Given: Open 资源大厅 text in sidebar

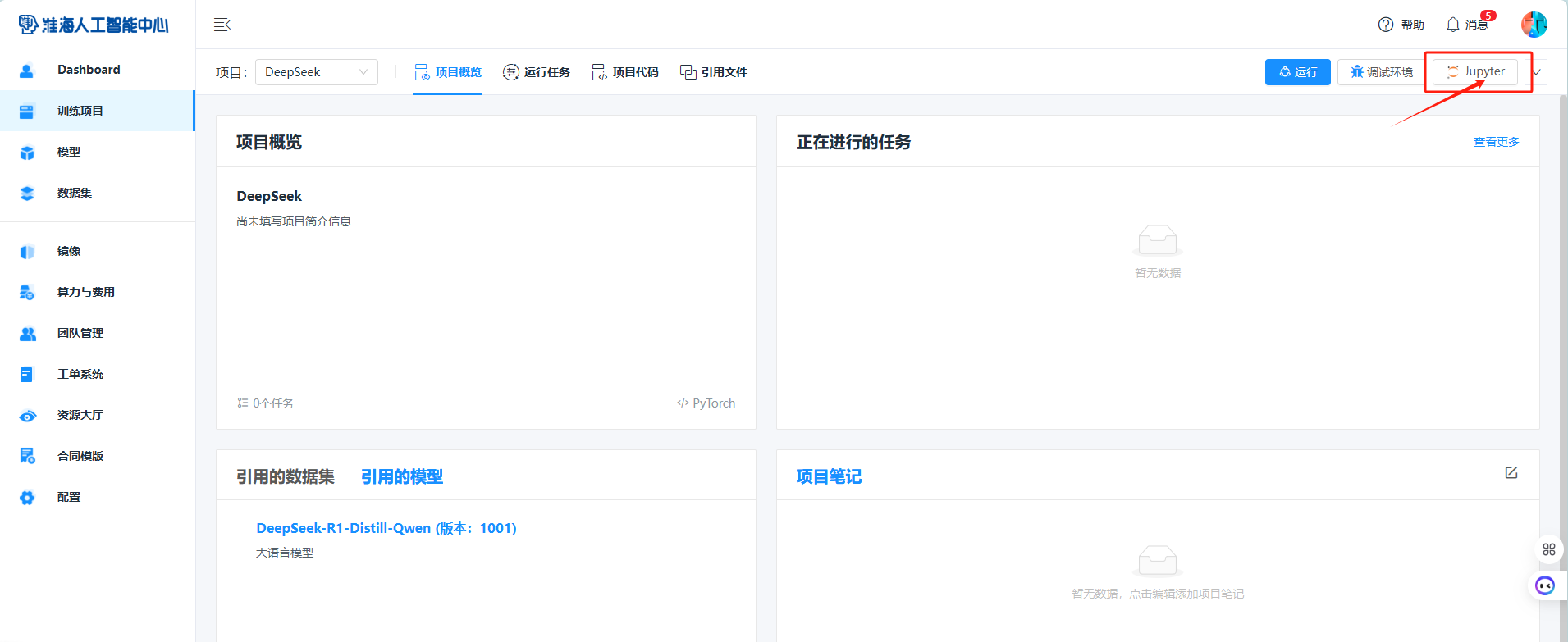Looking at the screenshot, I should pyautogui.click(x=80, y=415).
